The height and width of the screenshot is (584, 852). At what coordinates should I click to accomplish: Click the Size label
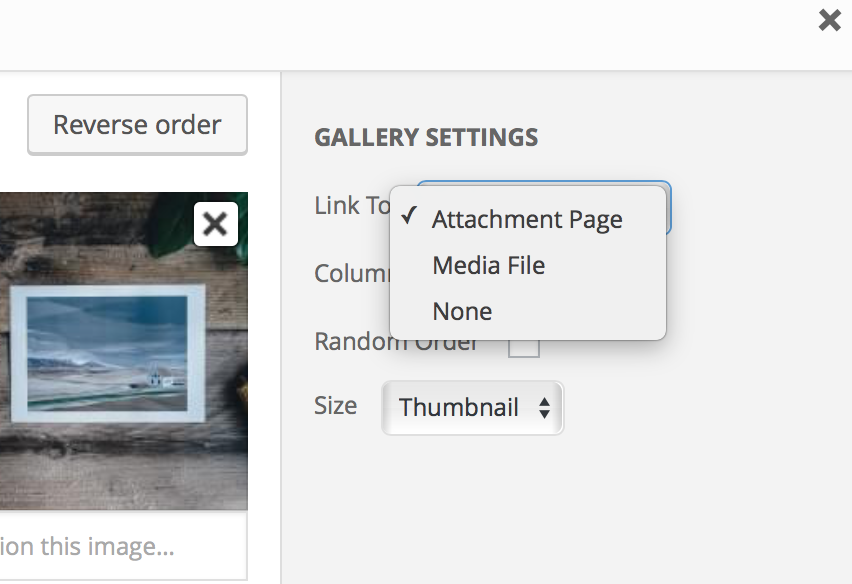[x=336, y=406]
